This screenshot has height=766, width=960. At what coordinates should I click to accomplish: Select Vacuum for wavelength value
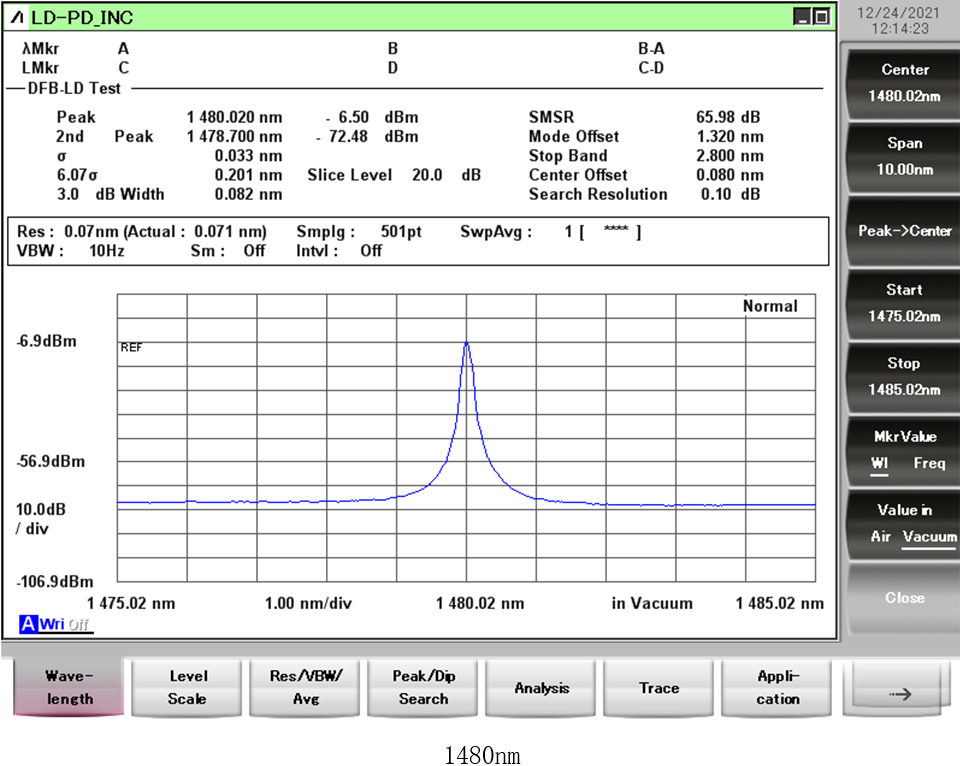coord(929,537)
